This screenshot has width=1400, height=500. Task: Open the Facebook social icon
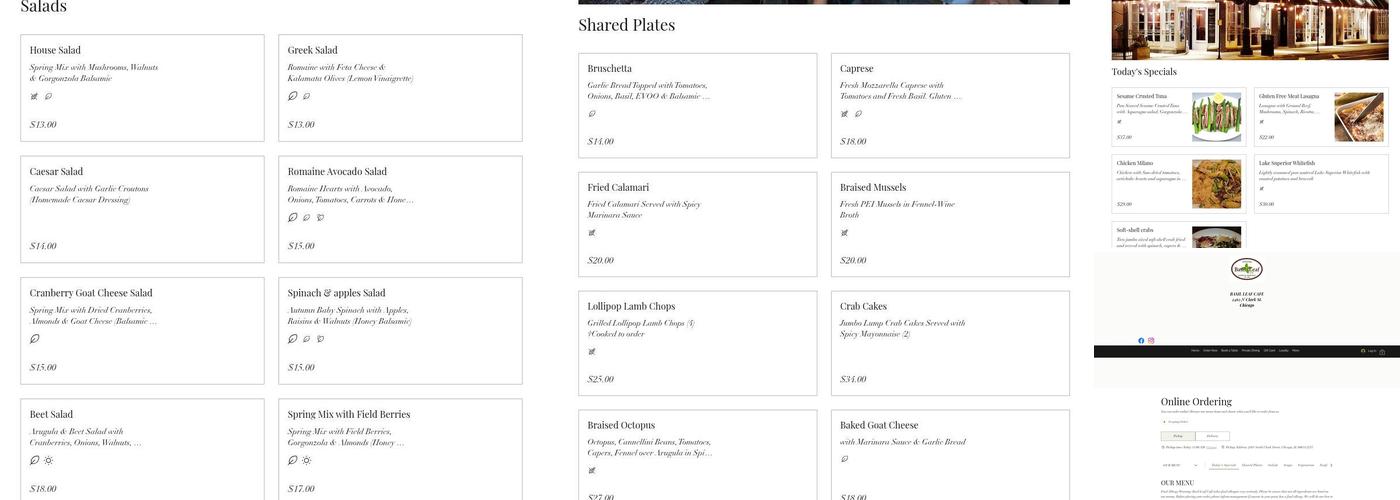click(1141, 341)
